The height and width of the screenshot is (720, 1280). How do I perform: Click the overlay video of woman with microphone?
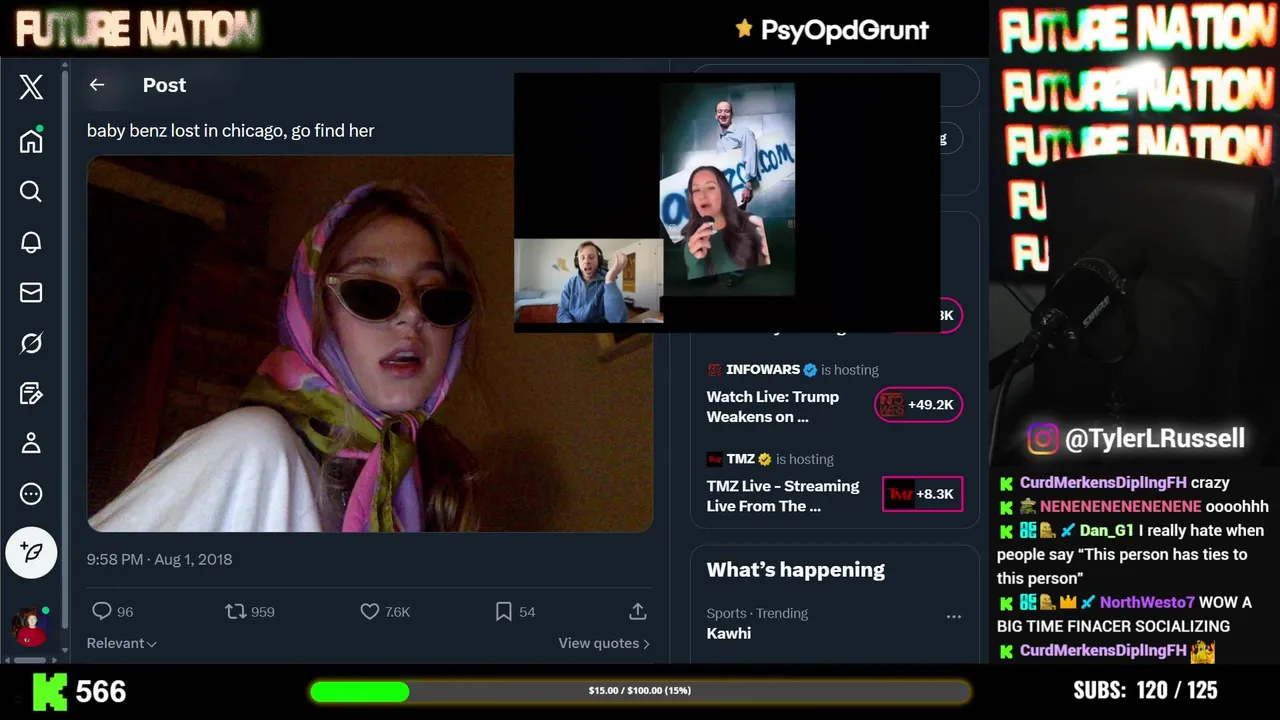point(727,189)
